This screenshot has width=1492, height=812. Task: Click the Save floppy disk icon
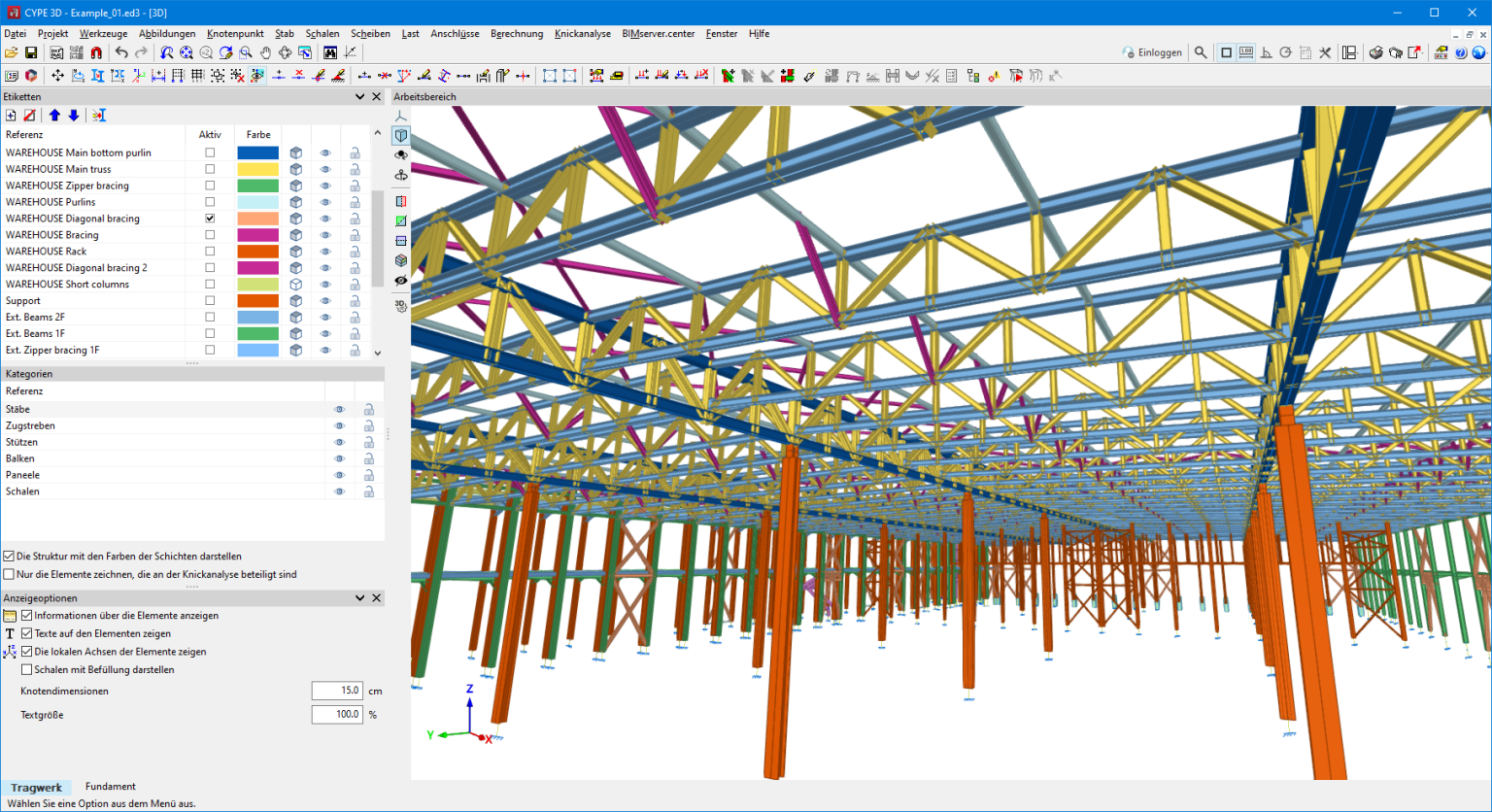point(31,52)
